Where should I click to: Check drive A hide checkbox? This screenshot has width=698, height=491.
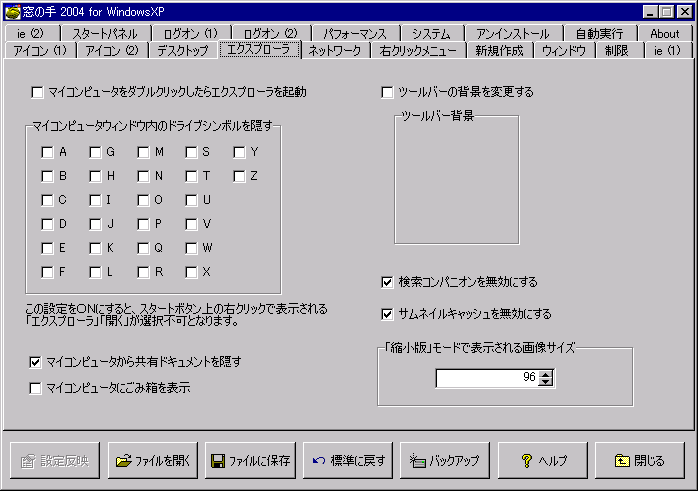tap(47, 152)
